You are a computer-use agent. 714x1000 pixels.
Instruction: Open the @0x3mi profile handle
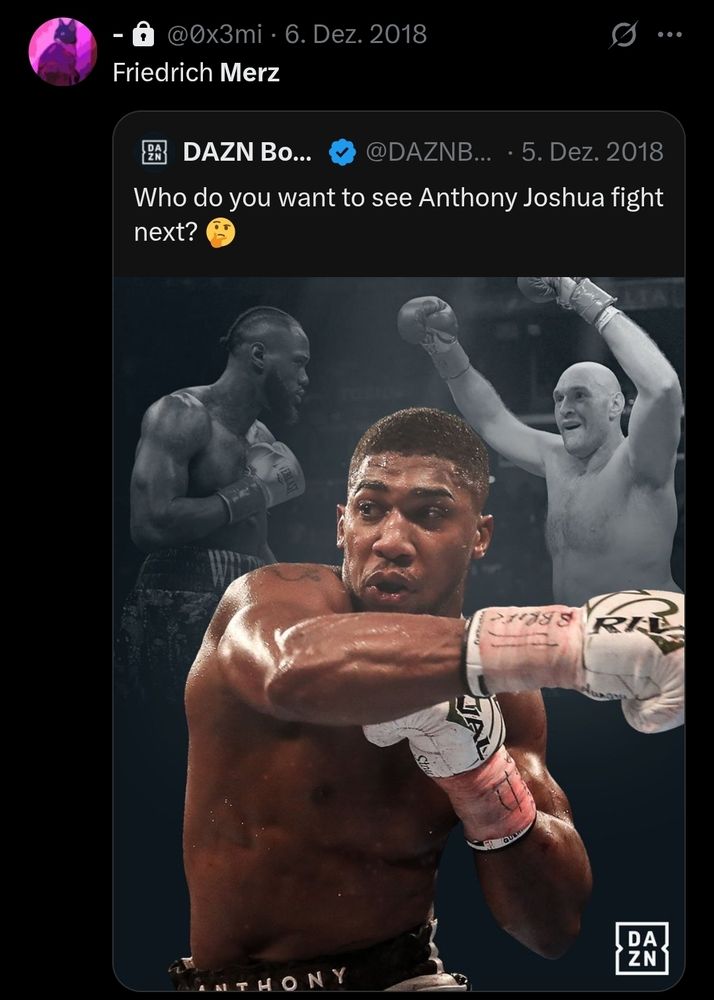click(214, 34)
